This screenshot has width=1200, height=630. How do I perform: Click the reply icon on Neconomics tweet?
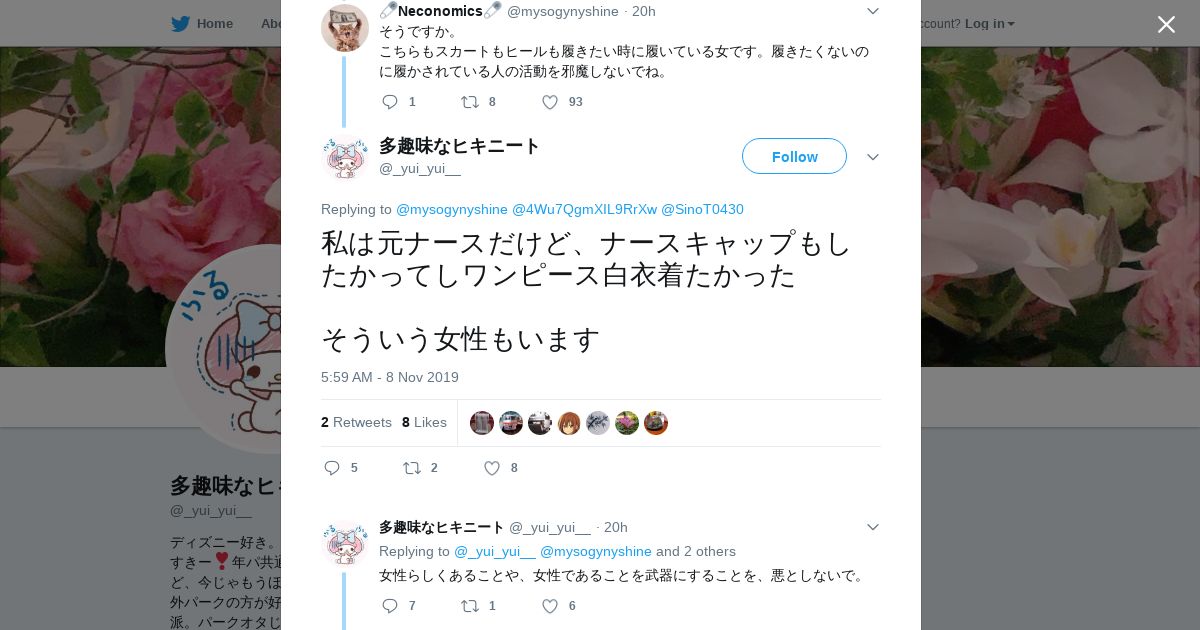pyautogui.click(x=390, y=102)
